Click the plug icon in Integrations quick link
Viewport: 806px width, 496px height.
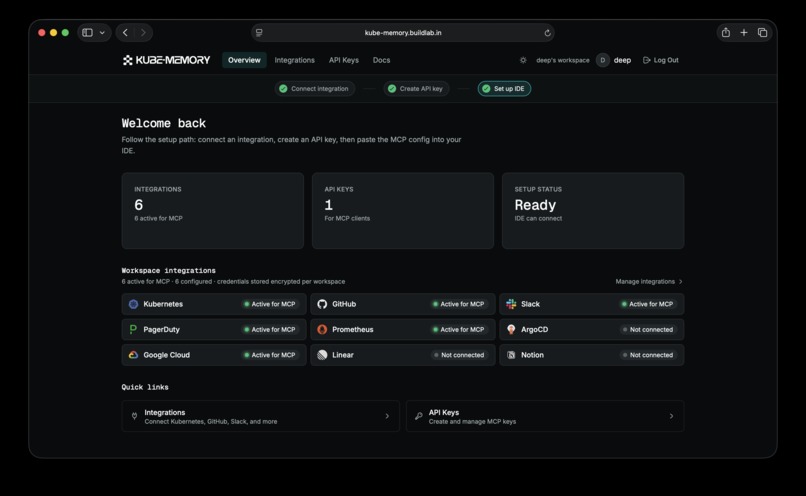point(134,416)
